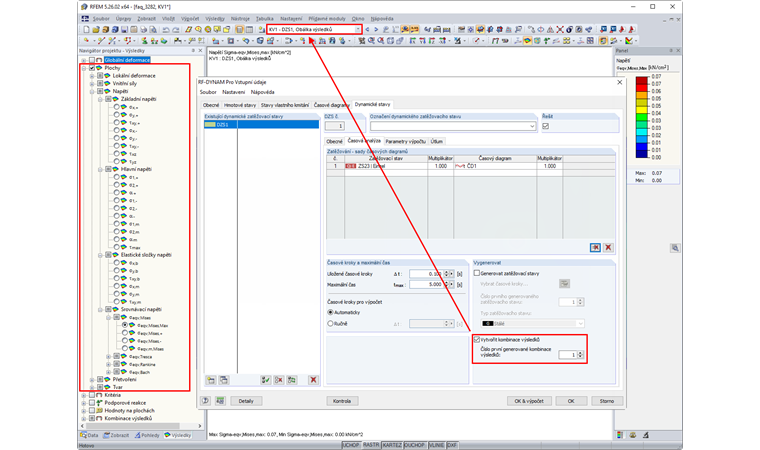Image resolution: width=760 pixels, height=450 pixels.
Task: Select the Automaticky radio button
Action: pos(331,313)
